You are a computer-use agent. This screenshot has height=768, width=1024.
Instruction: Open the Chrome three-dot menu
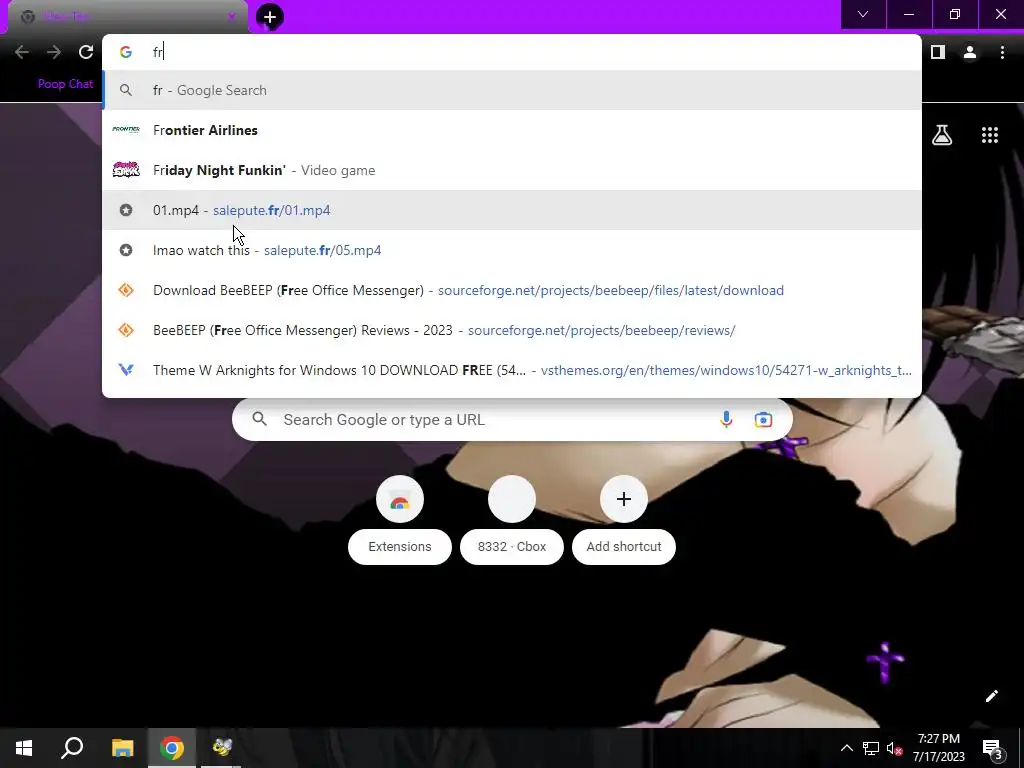tap(1002, 52)
